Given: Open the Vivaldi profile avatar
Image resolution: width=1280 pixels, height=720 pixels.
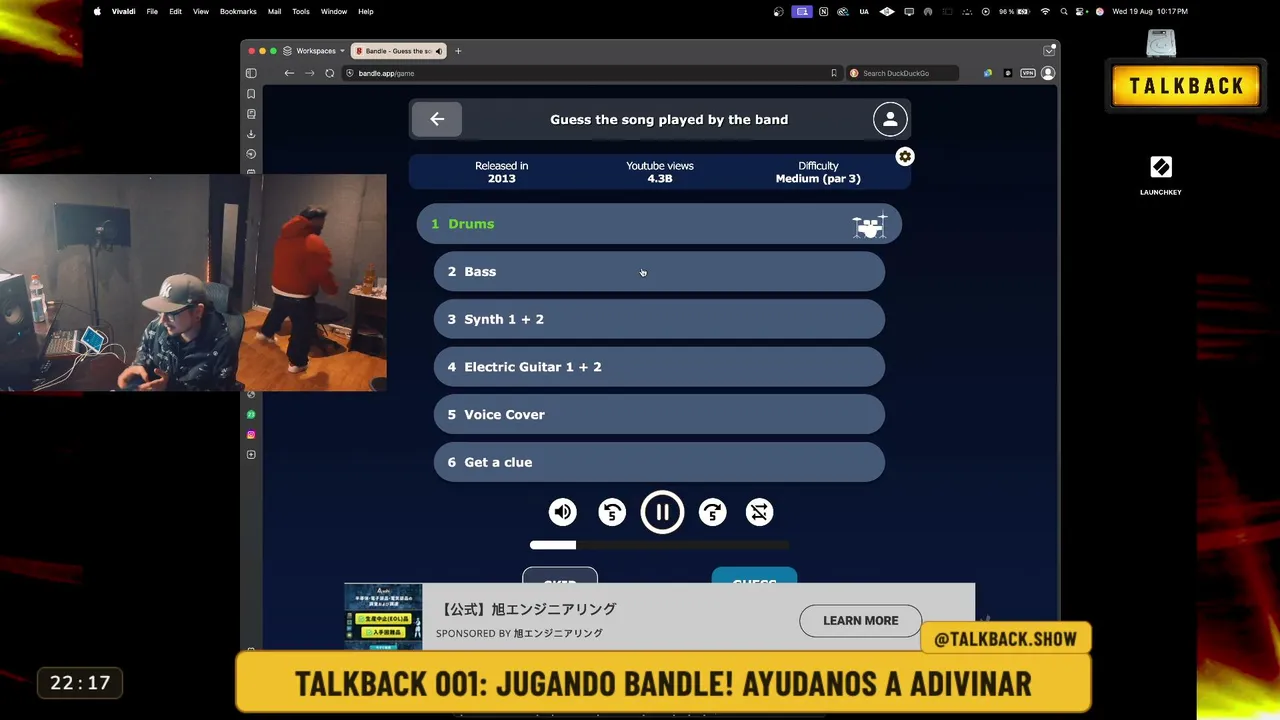Looking at the screenshot, I should point(1048,73).
